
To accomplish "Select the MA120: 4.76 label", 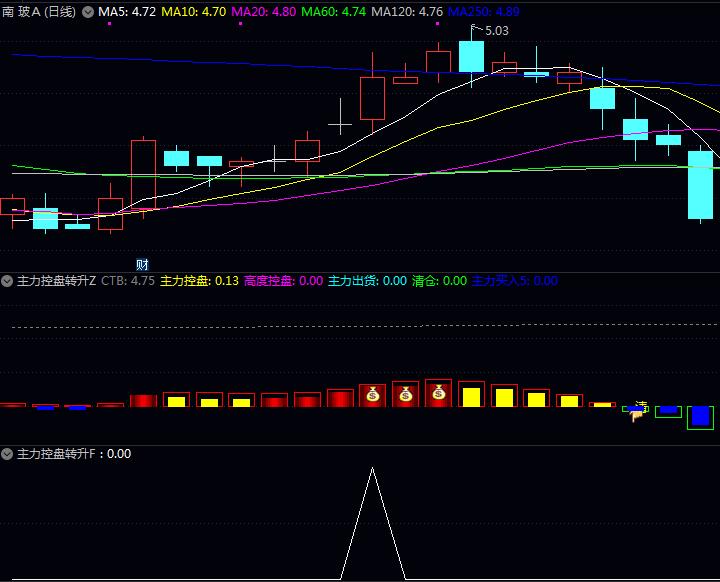I will [407, 12].
